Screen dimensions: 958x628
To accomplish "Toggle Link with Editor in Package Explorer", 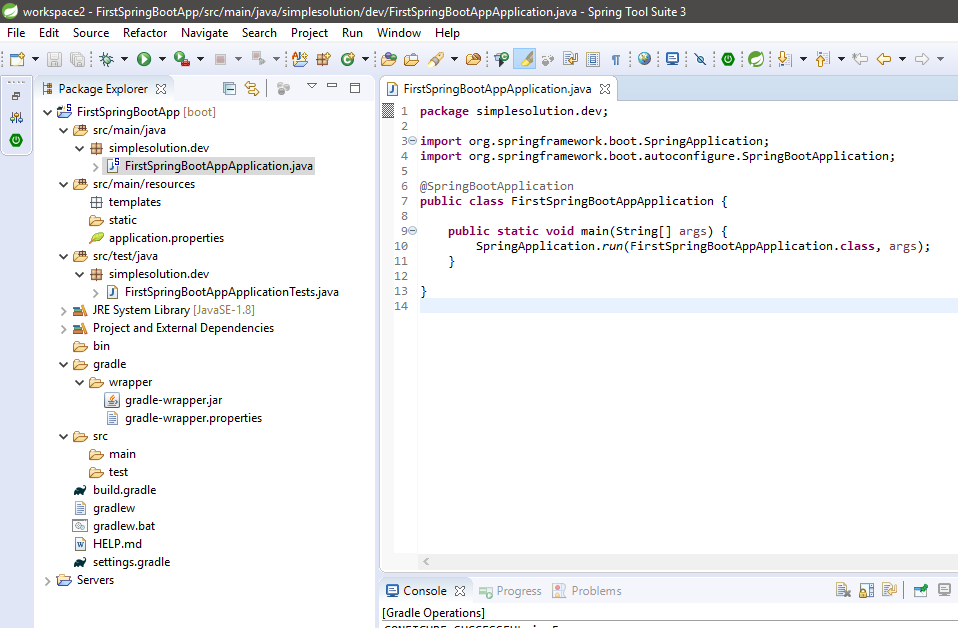I will [x=252, y=88].
